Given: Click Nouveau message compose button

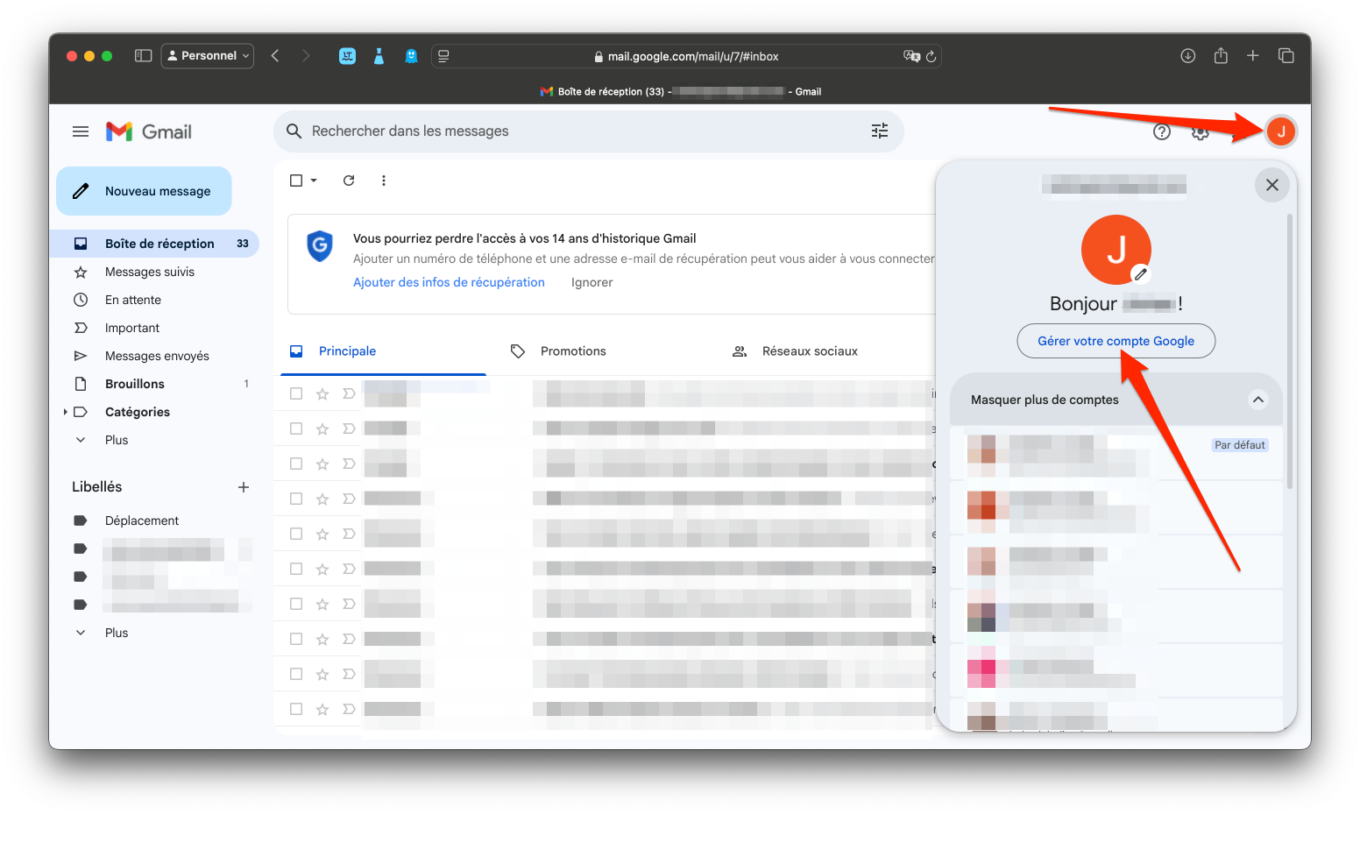Looking at the screenshot, I should (x=144, y=191).
